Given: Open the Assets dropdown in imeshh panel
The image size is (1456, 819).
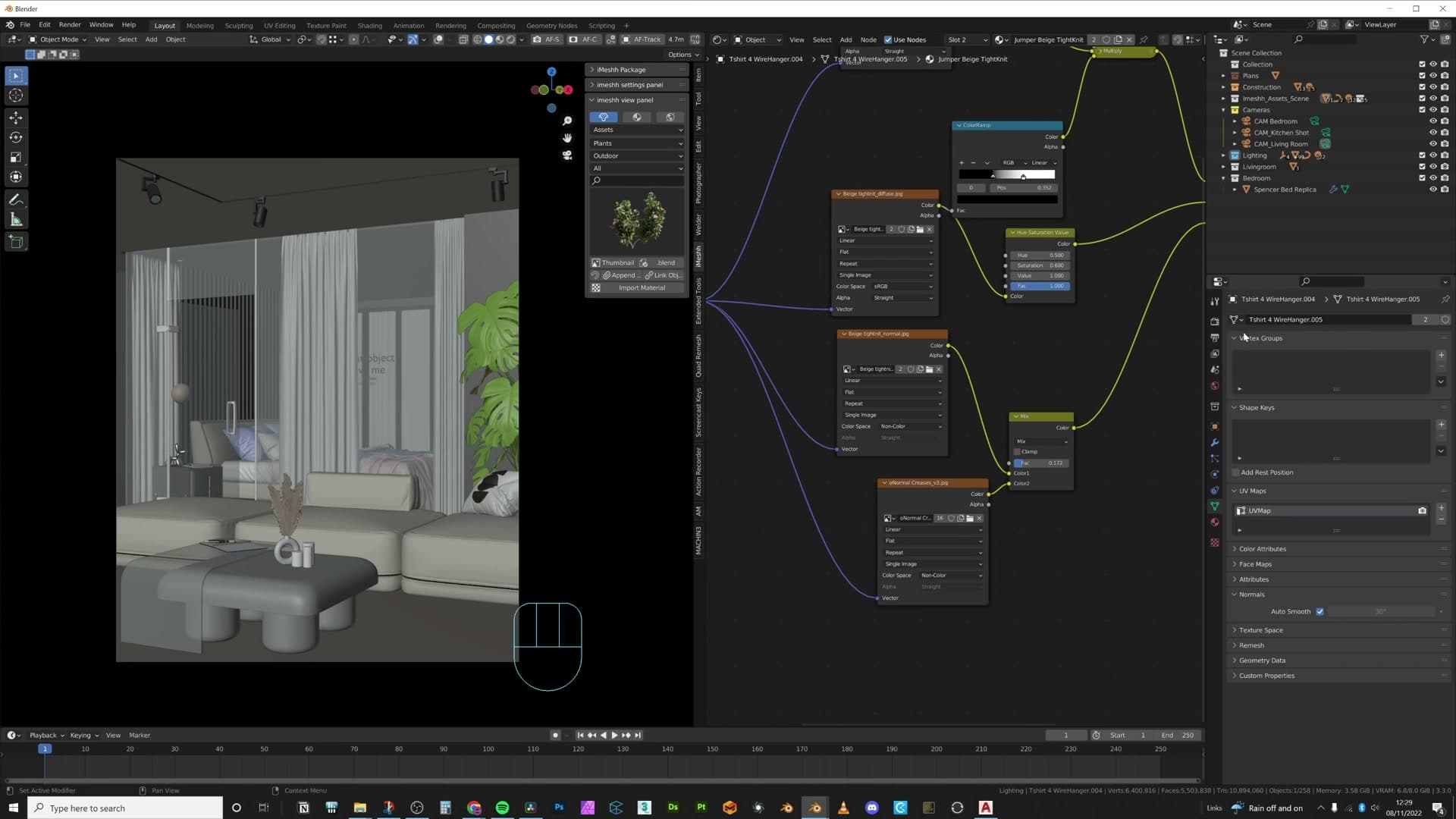Looking at the screenshot, I should point(637,130).
